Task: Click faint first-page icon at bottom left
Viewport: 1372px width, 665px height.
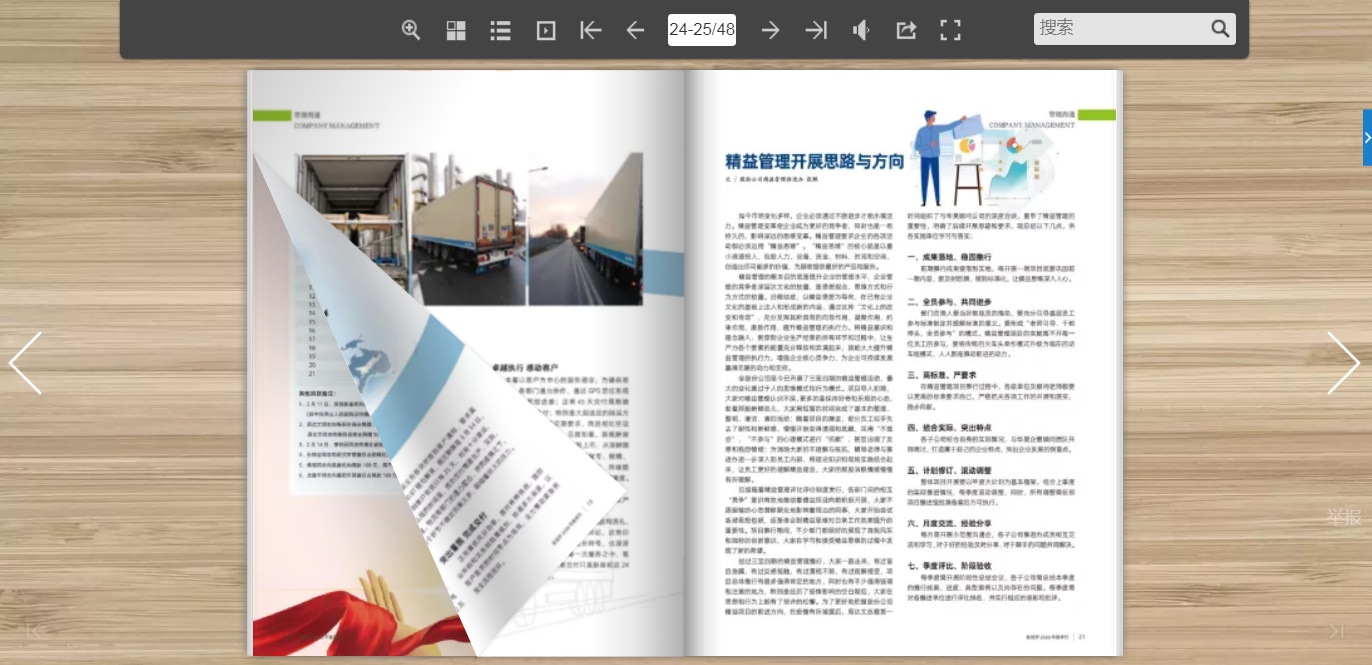Action: click(x=34, y=631)
